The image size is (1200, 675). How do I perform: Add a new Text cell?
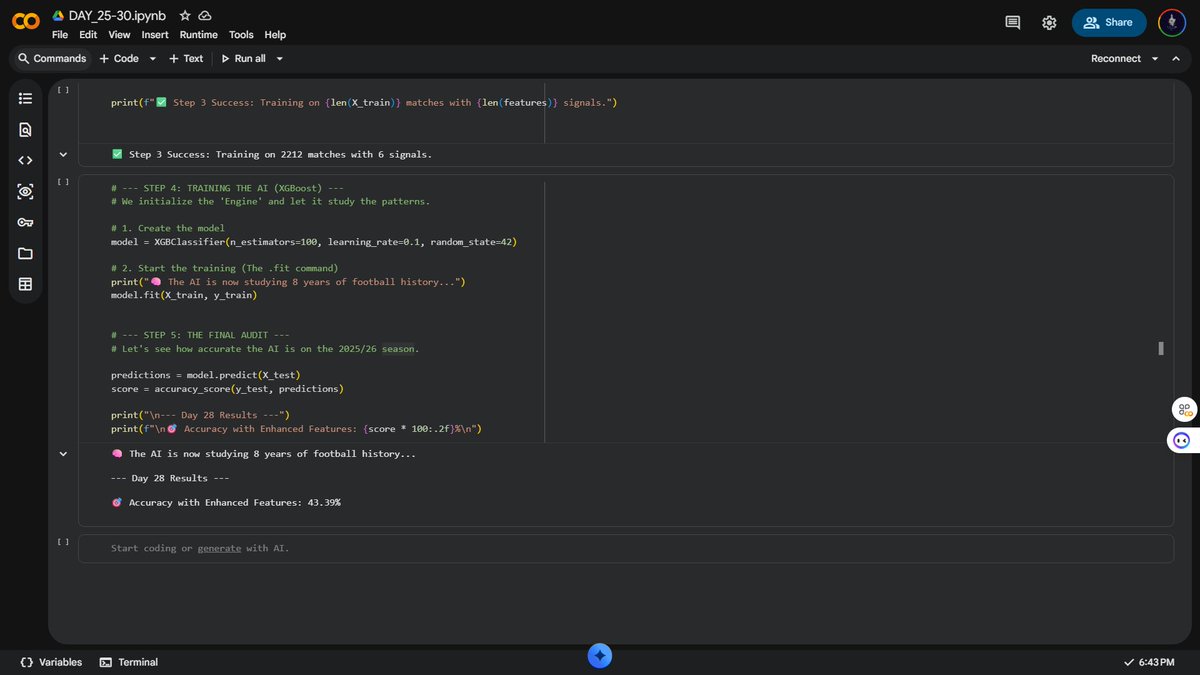[186, 59]
